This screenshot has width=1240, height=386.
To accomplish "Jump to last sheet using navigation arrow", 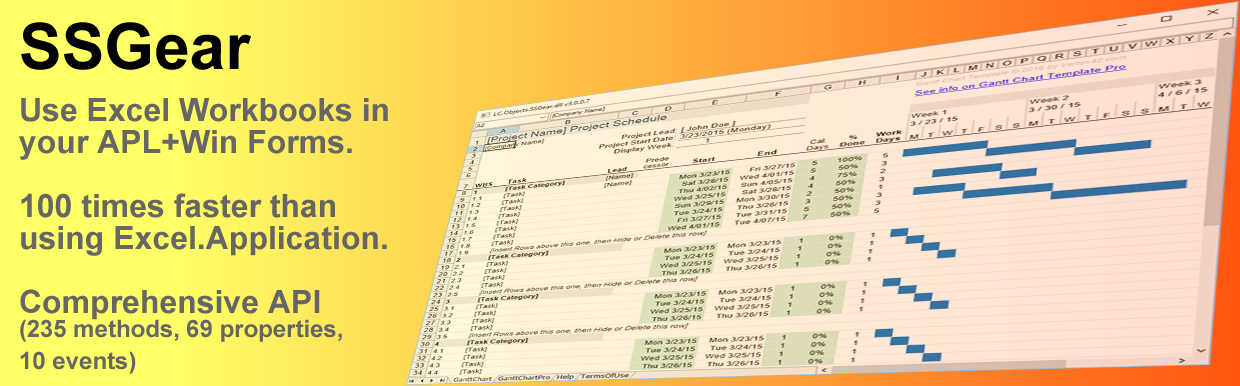I will pyautogui.click(x=442, y=380).
